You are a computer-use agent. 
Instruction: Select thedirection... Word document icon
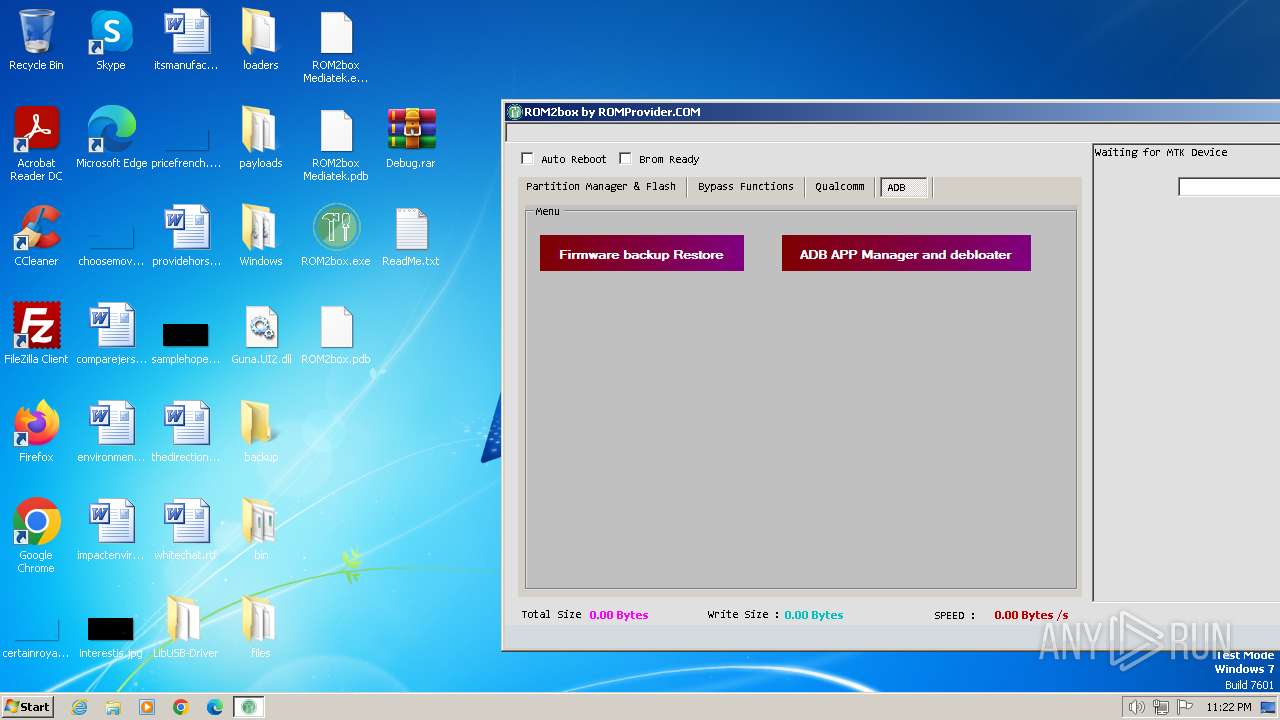point(186,432)
